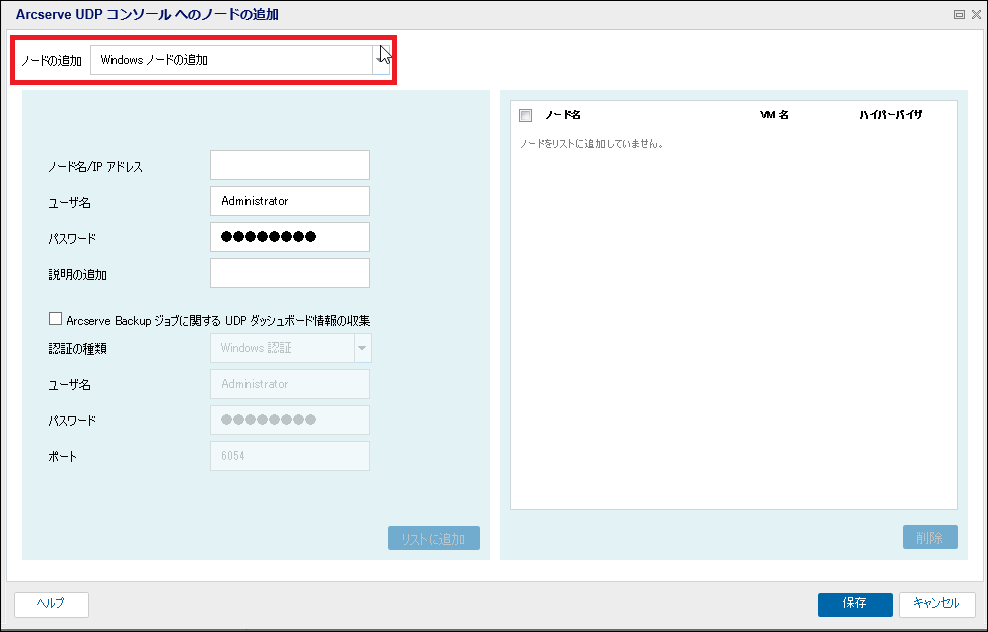Maximize the dialog with title bar icon

coord(959,14)
